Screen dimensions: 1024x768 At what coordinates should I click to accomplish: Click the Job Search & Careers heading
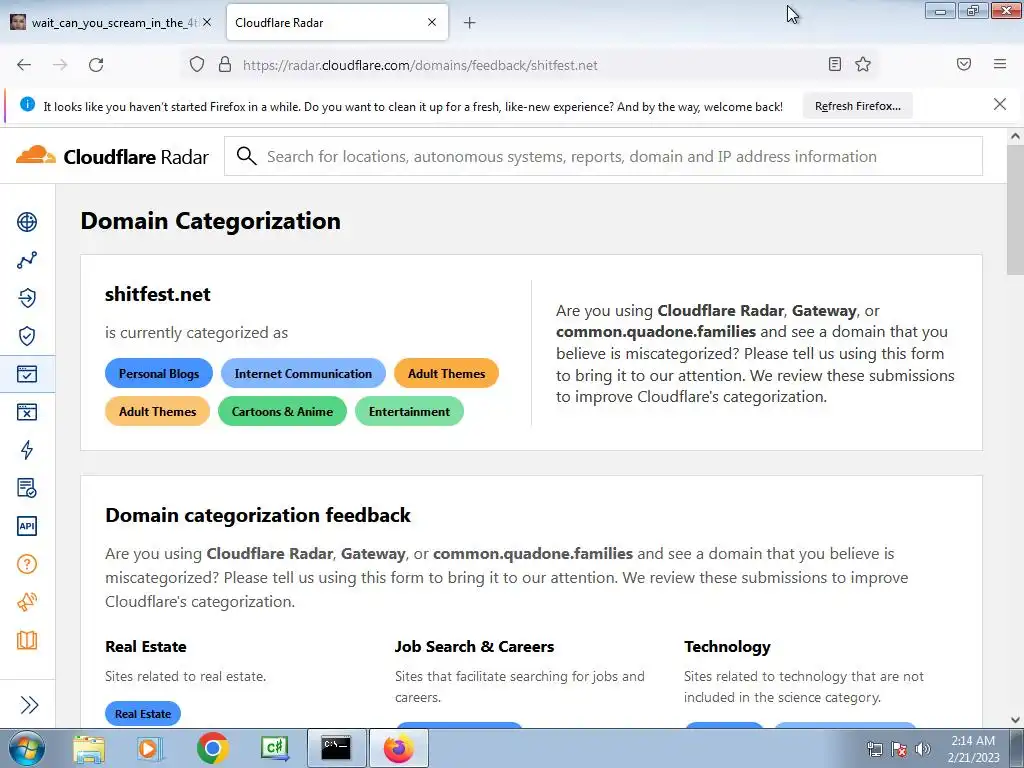pos(474,647)
